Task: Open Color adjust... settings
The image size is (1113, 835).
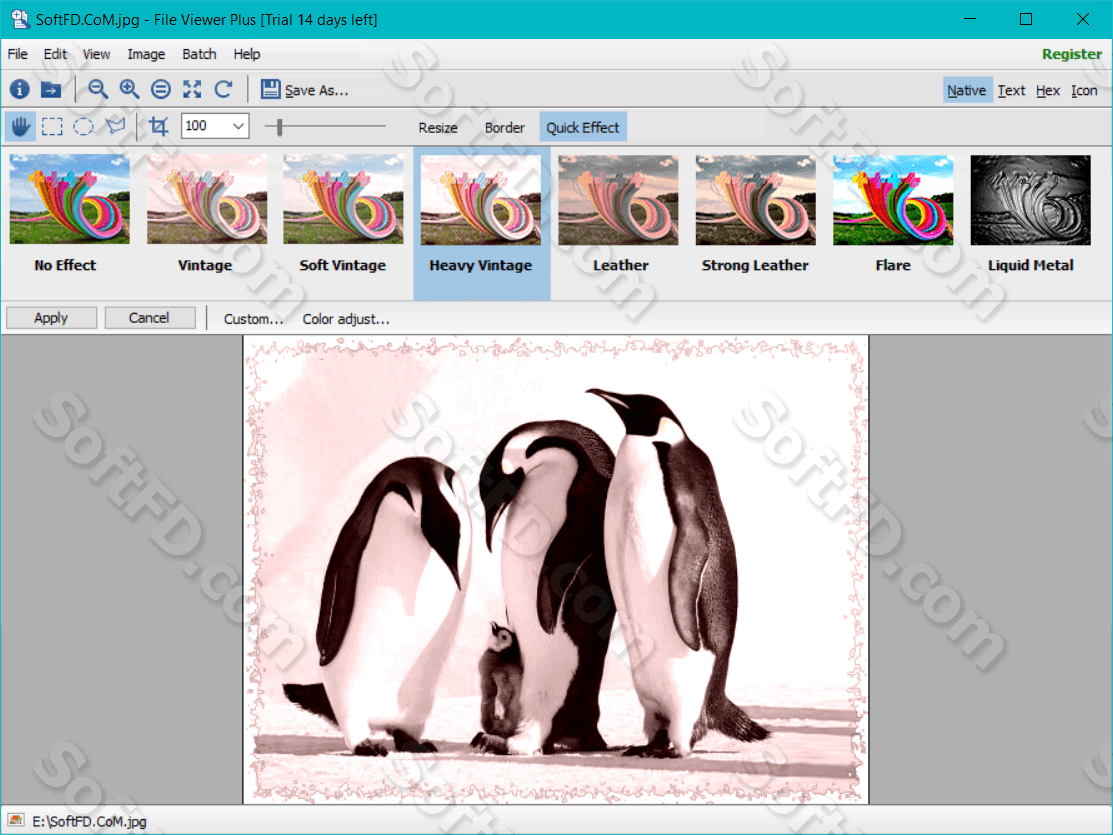Action: click(x=346, y=320)
